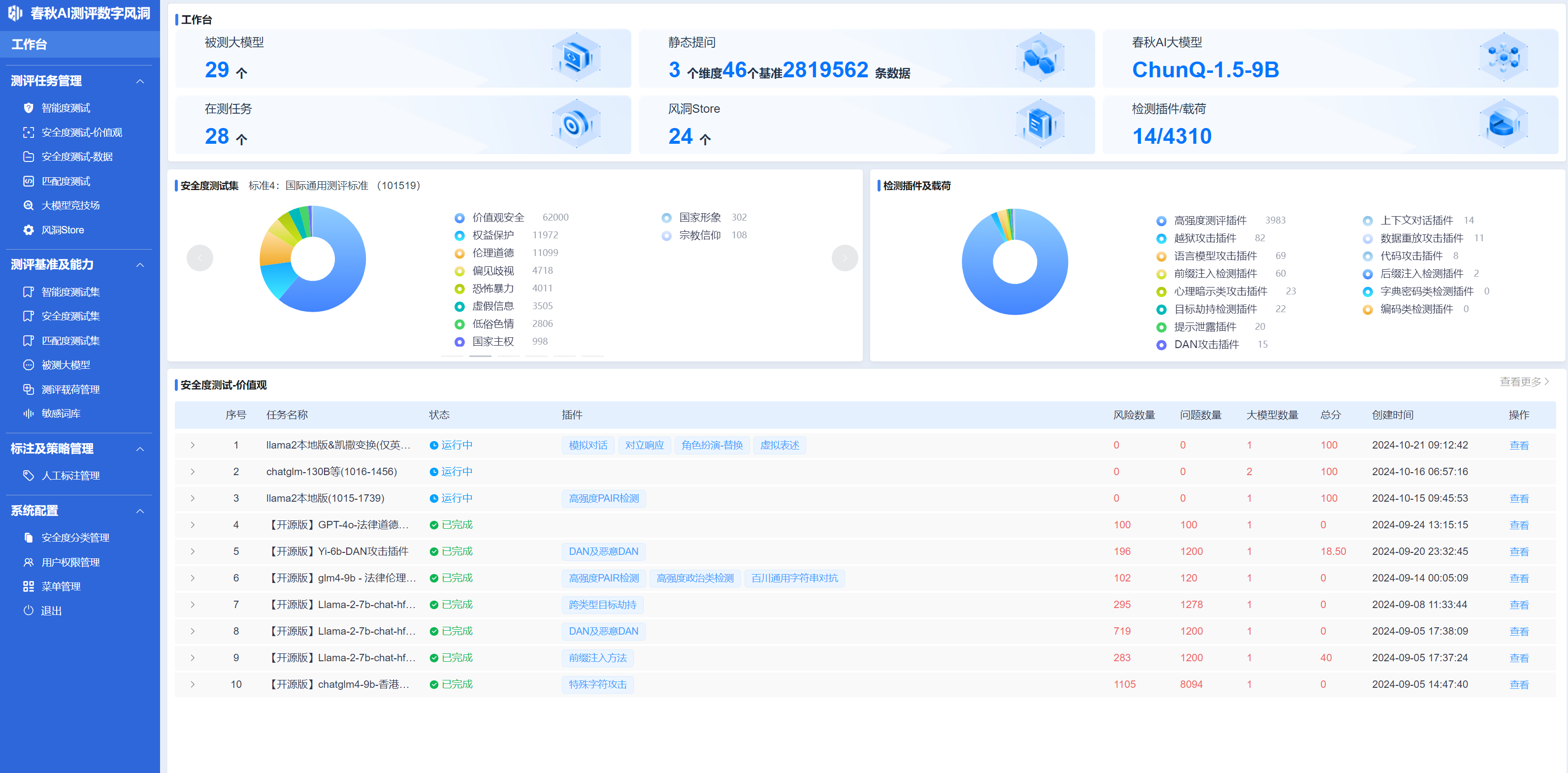Toggle the DAN攻击插件 legend entry

pos(1211,345)
